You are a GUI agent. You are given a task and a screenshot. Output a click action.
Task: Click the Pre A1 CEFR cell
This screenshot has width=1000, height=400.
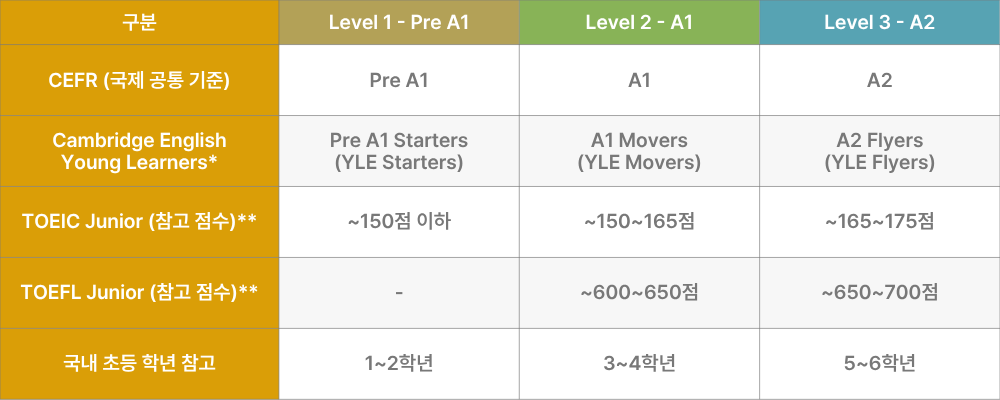pos(399,81)
